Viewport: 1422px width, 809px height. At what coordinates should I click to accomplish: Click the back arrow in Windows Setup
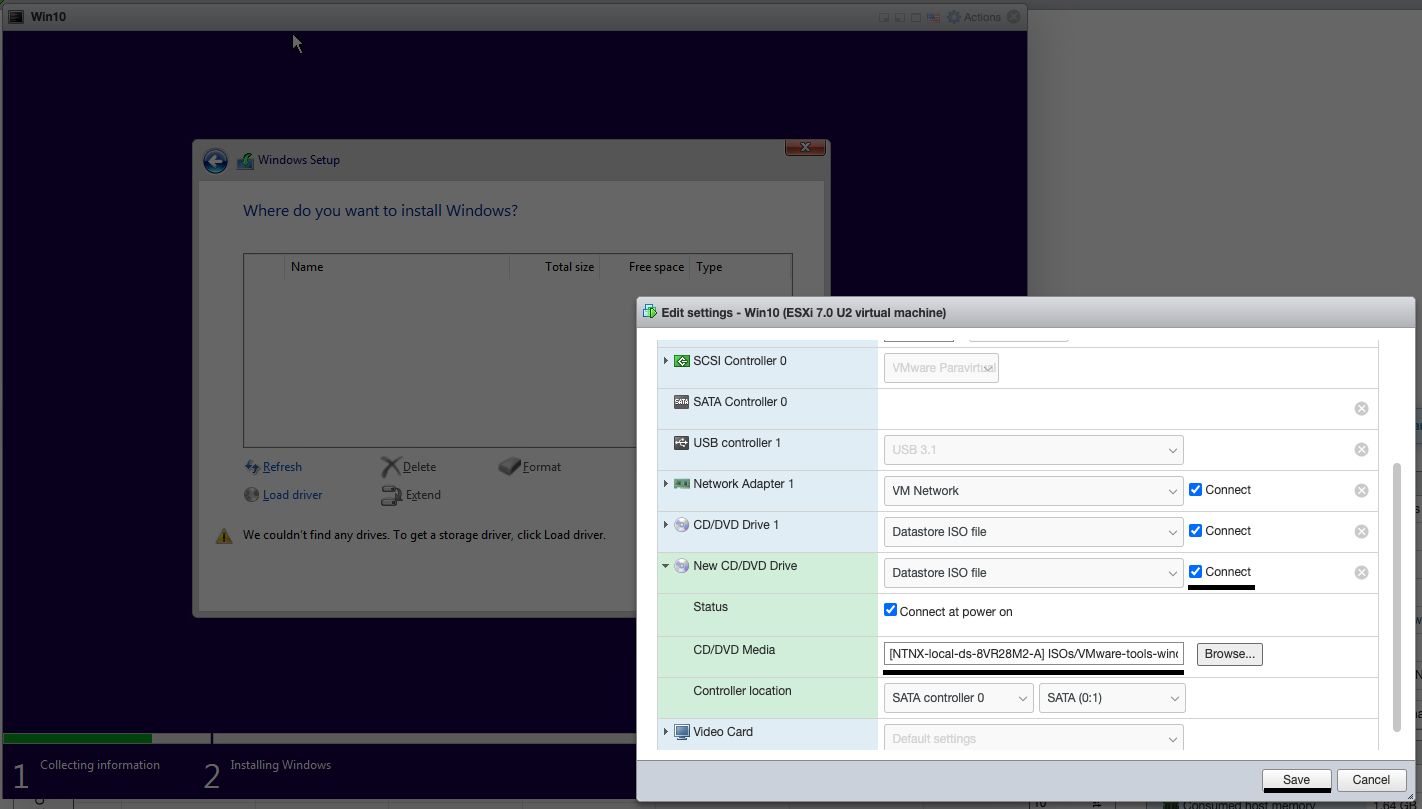pyautogui.click(x=215, y=161)
